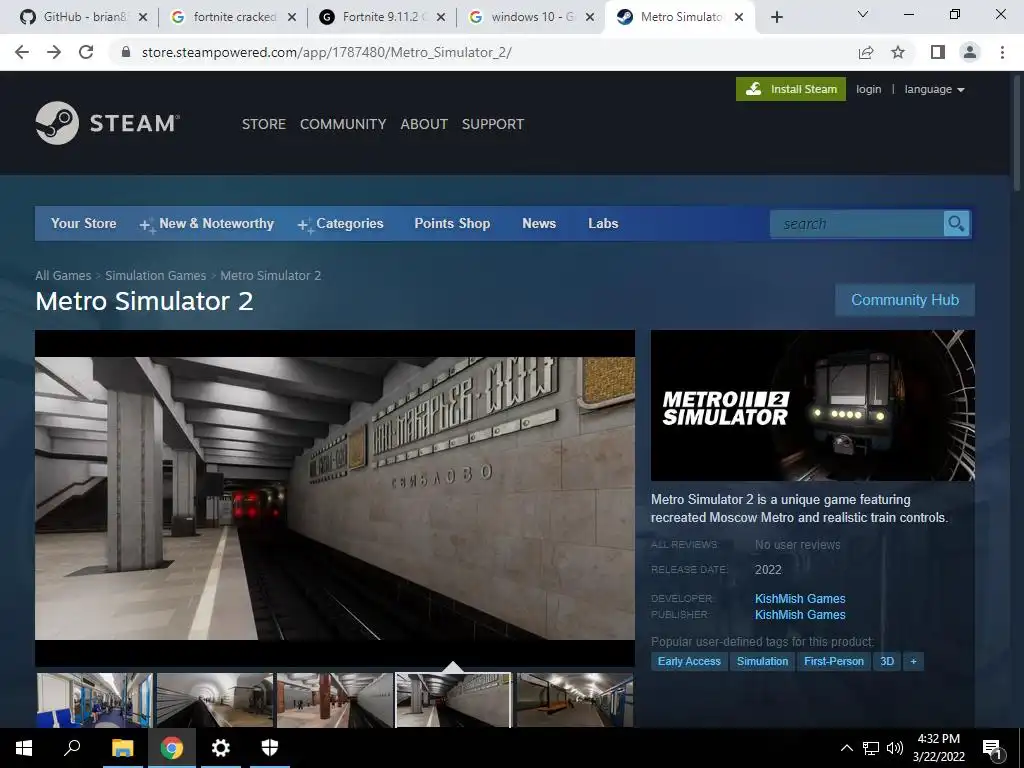The width and height of the screenshot is (1024, 768).
Task: Click the browser forward arrow
Action: [54, 52]
